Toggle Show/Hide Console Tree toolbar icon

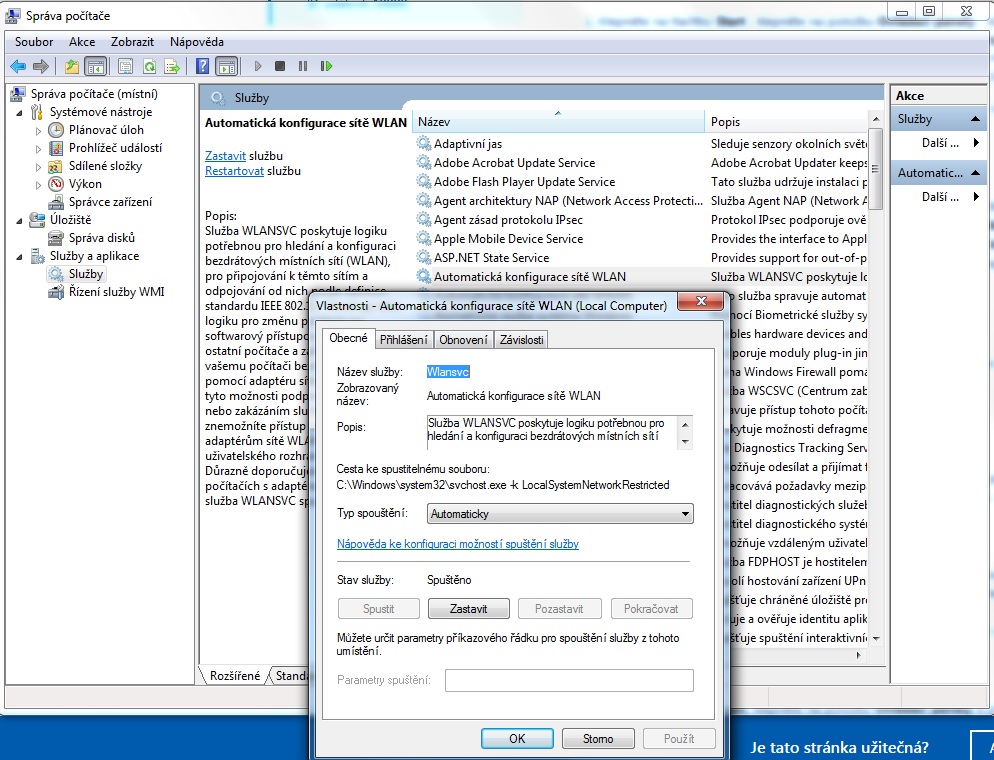pos(96,66)
